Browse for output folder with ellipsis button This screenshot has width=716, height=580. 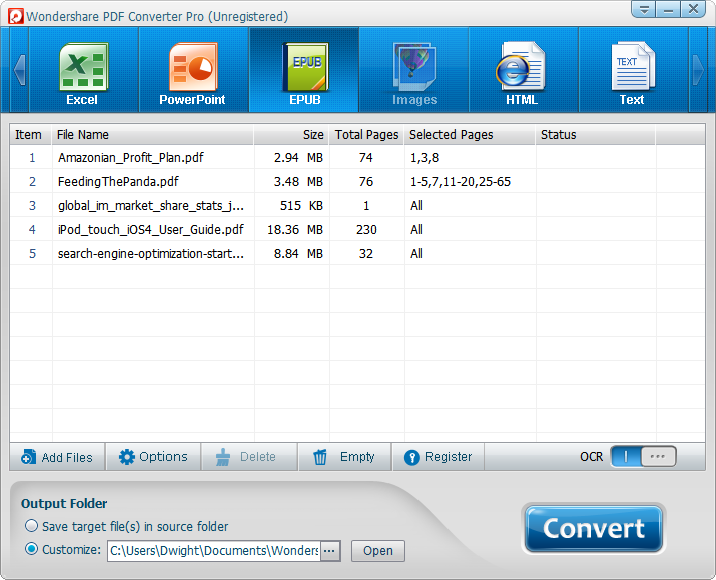330,551
